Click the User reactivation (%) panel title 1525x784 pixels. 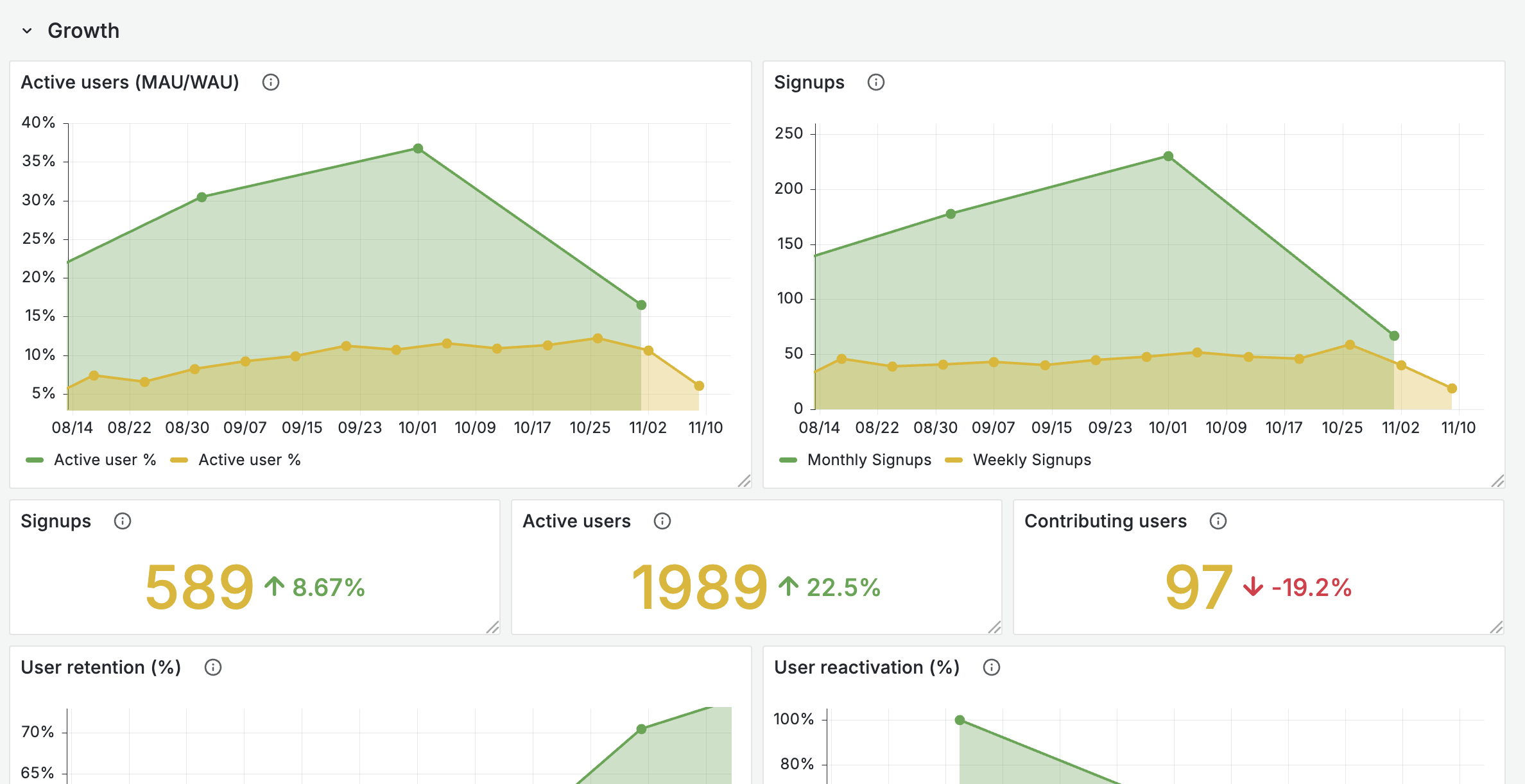[867, 667]
